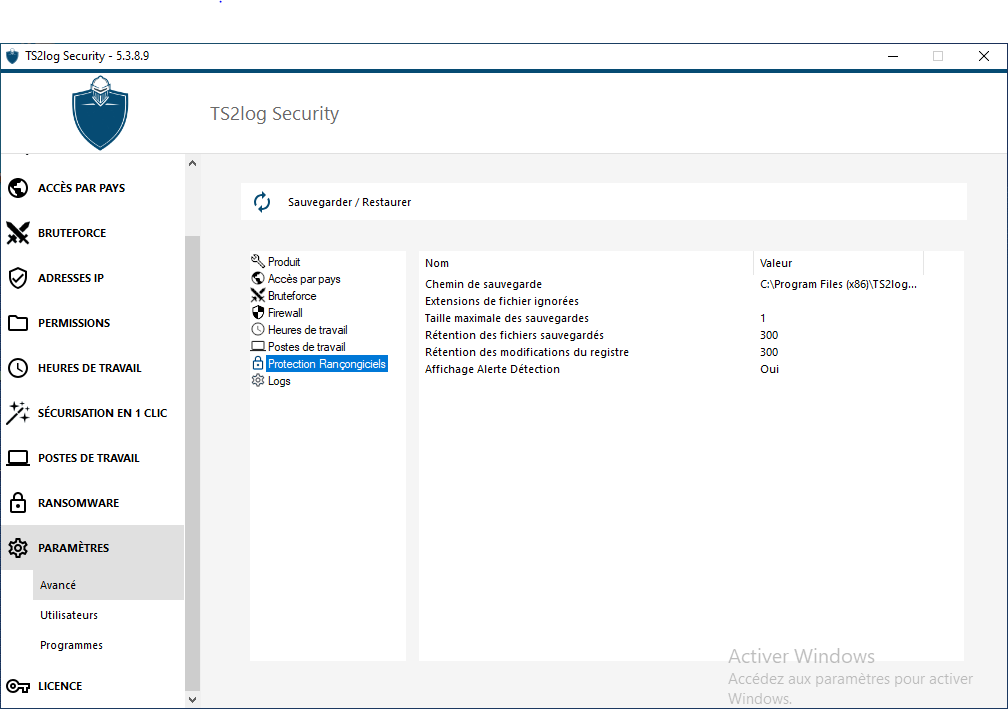Open the RANSOMWARE section
This screenshot has width=1008, height=709.
93,503
